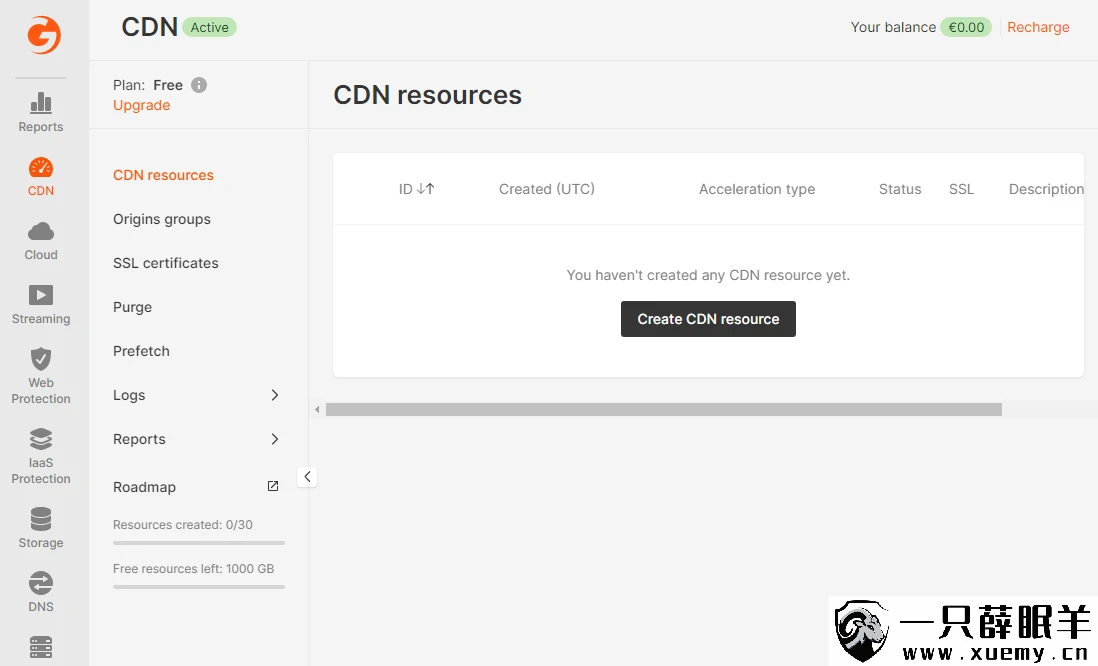Collapse the CDN side menu panel
This screenshot has width=1098, height=666.
[x=307, y=477]
